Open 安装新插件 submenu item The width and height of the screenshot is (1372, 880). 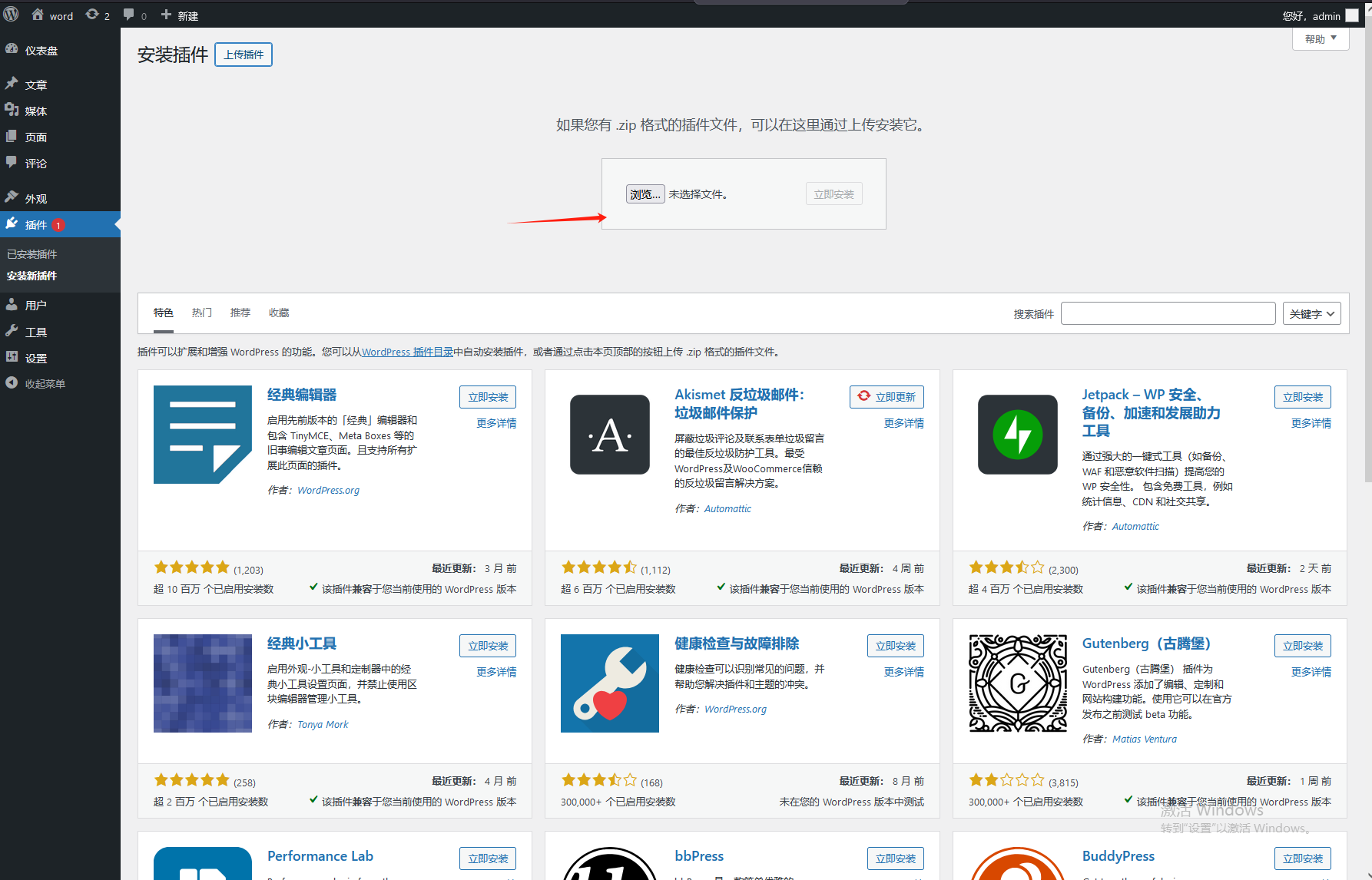[x=32, y=276]
